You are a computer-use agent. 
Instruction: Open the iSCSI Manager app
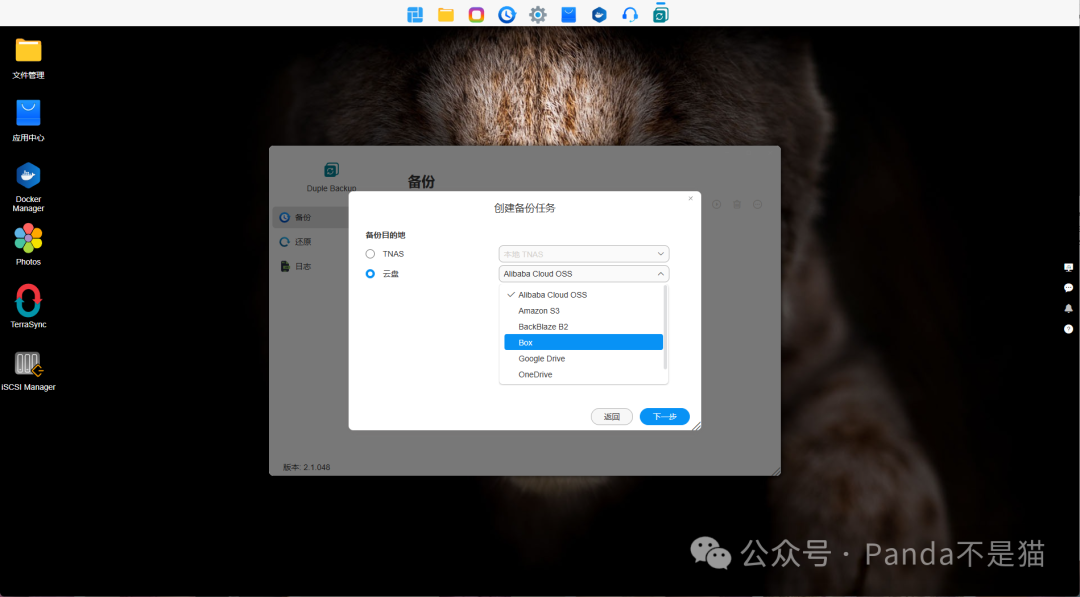(27, 363)
